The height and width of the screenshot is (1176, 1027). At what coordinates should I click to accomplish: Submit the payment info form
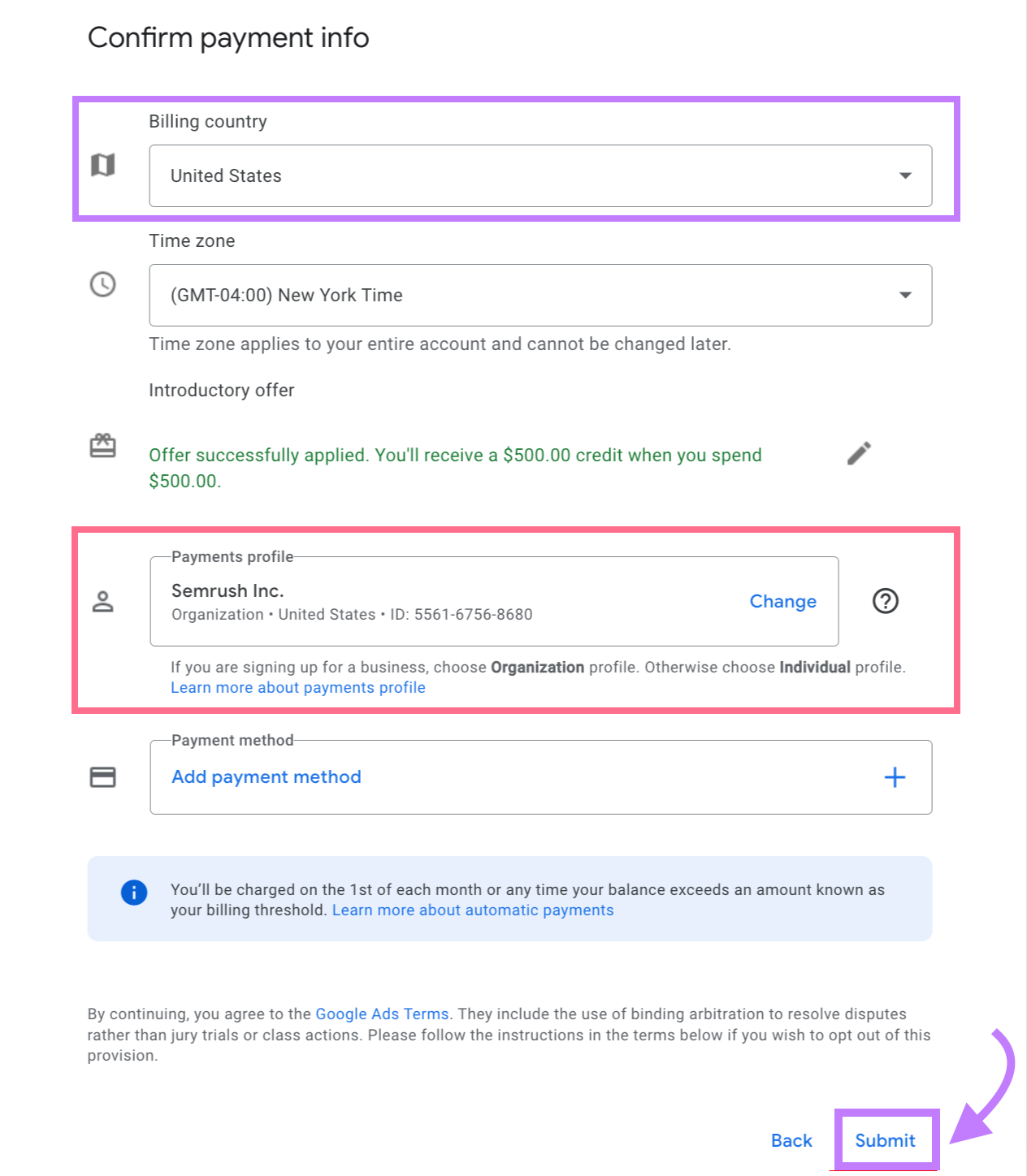886,1140
